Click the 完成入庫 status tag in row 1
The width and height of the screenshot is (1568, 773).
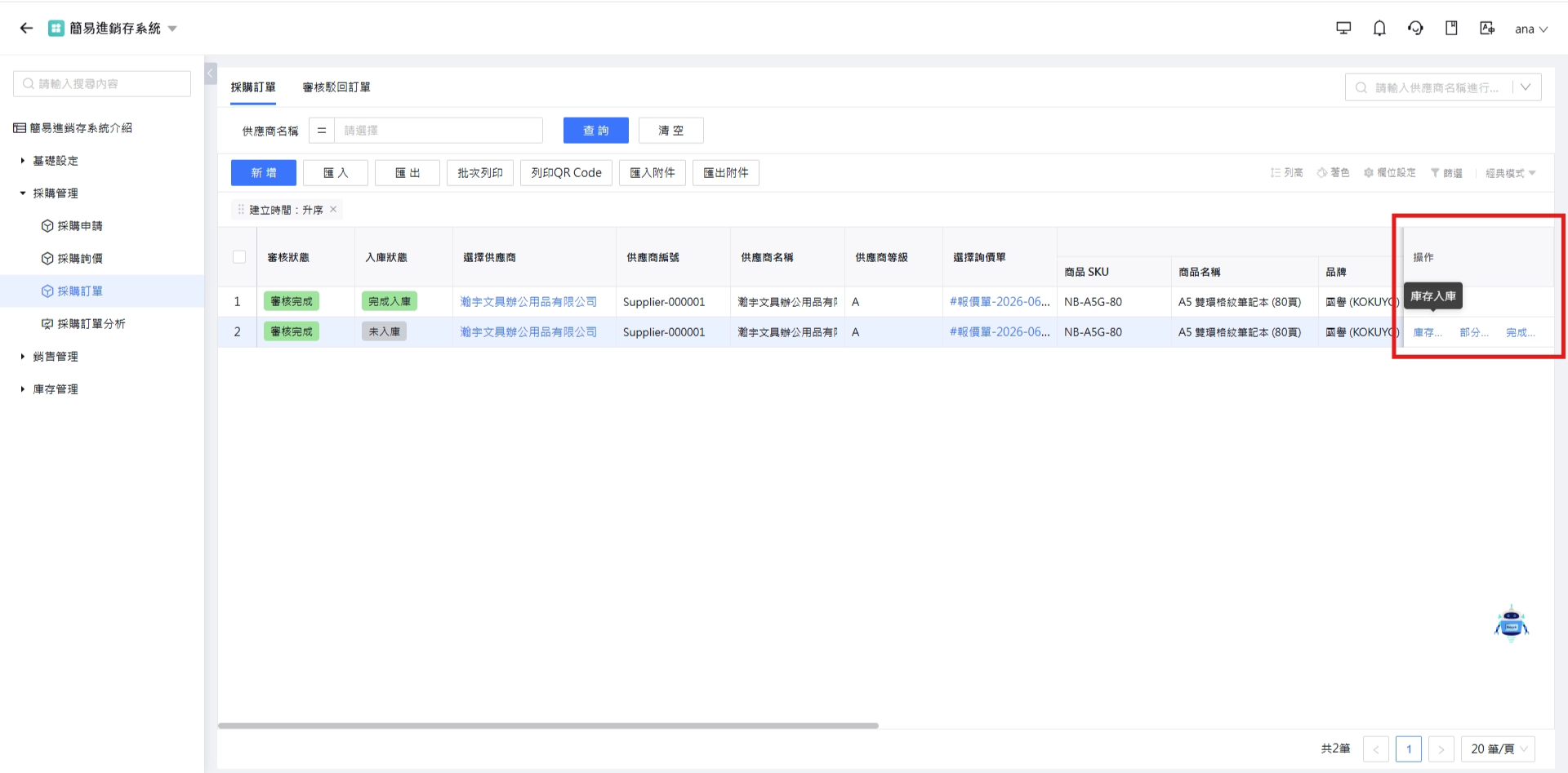coord(390,302)
